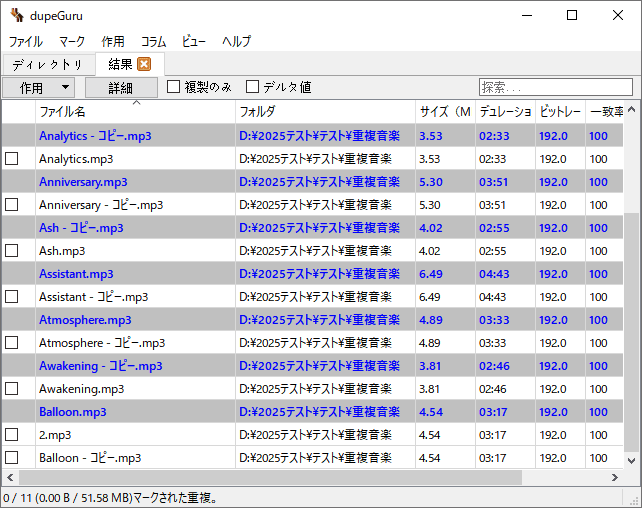The height and width of the screenshot is (508, 642).
Task: Open the コラム menu
Action: (x=153, y=41)
